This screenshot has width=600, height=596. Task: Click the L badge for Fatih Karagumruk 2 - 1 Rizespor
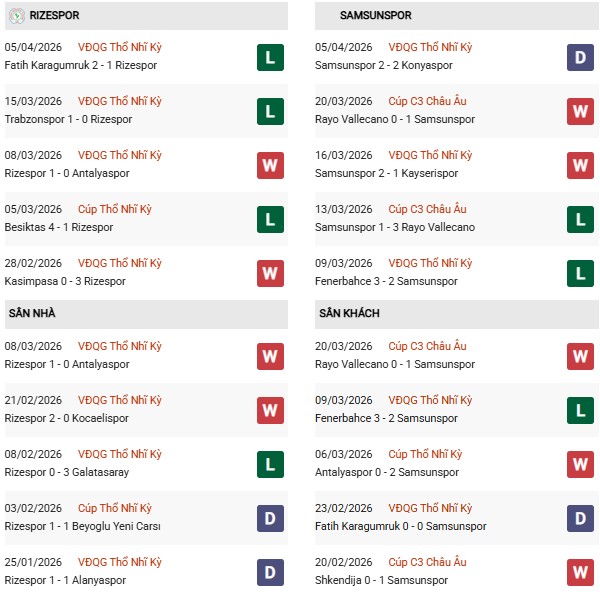[269, 57]
